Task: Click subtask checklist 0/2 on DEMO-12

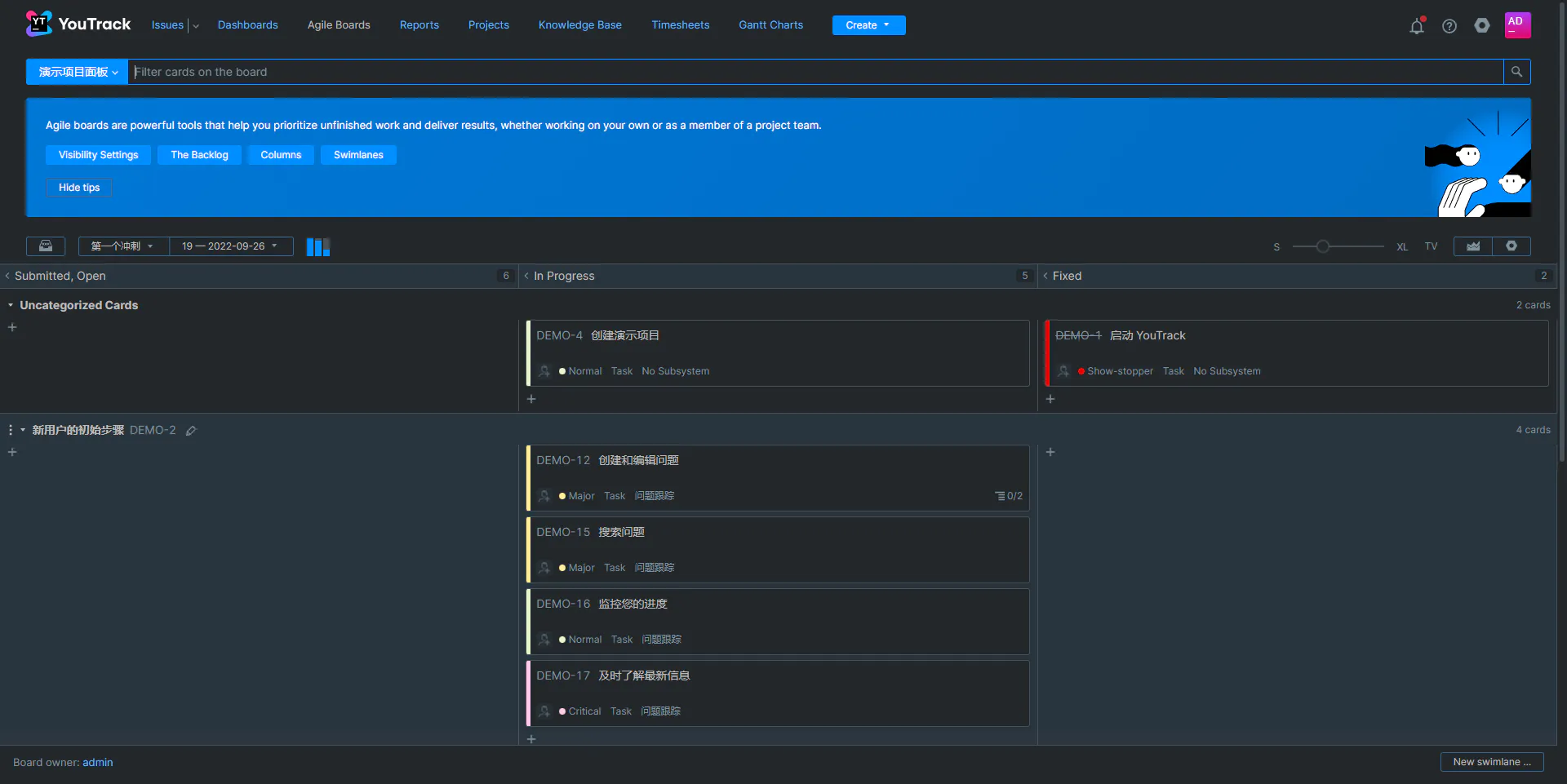Action: 1009,496
